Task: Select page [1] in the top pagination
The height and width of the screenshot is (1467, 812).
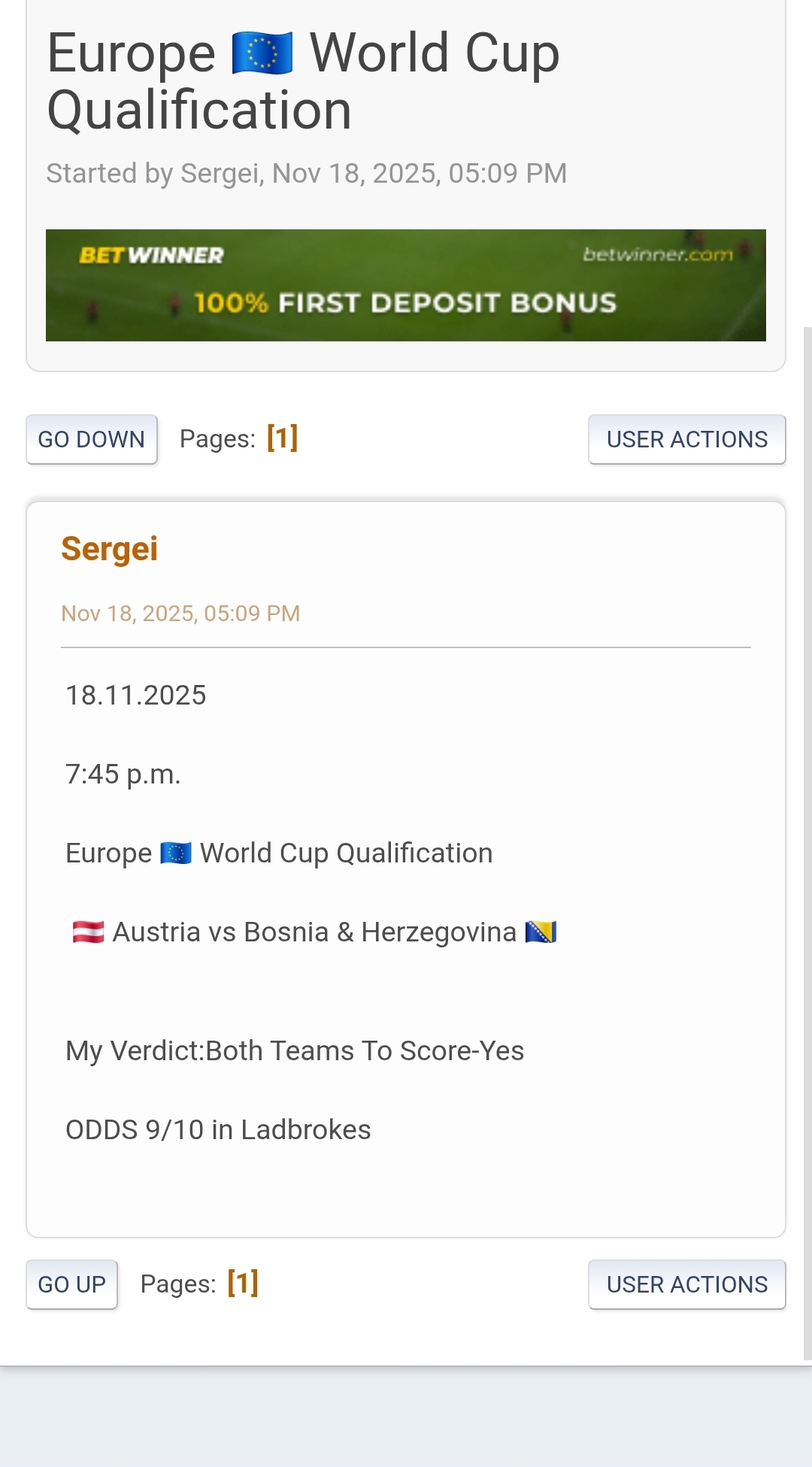Action: pos(282,438)
